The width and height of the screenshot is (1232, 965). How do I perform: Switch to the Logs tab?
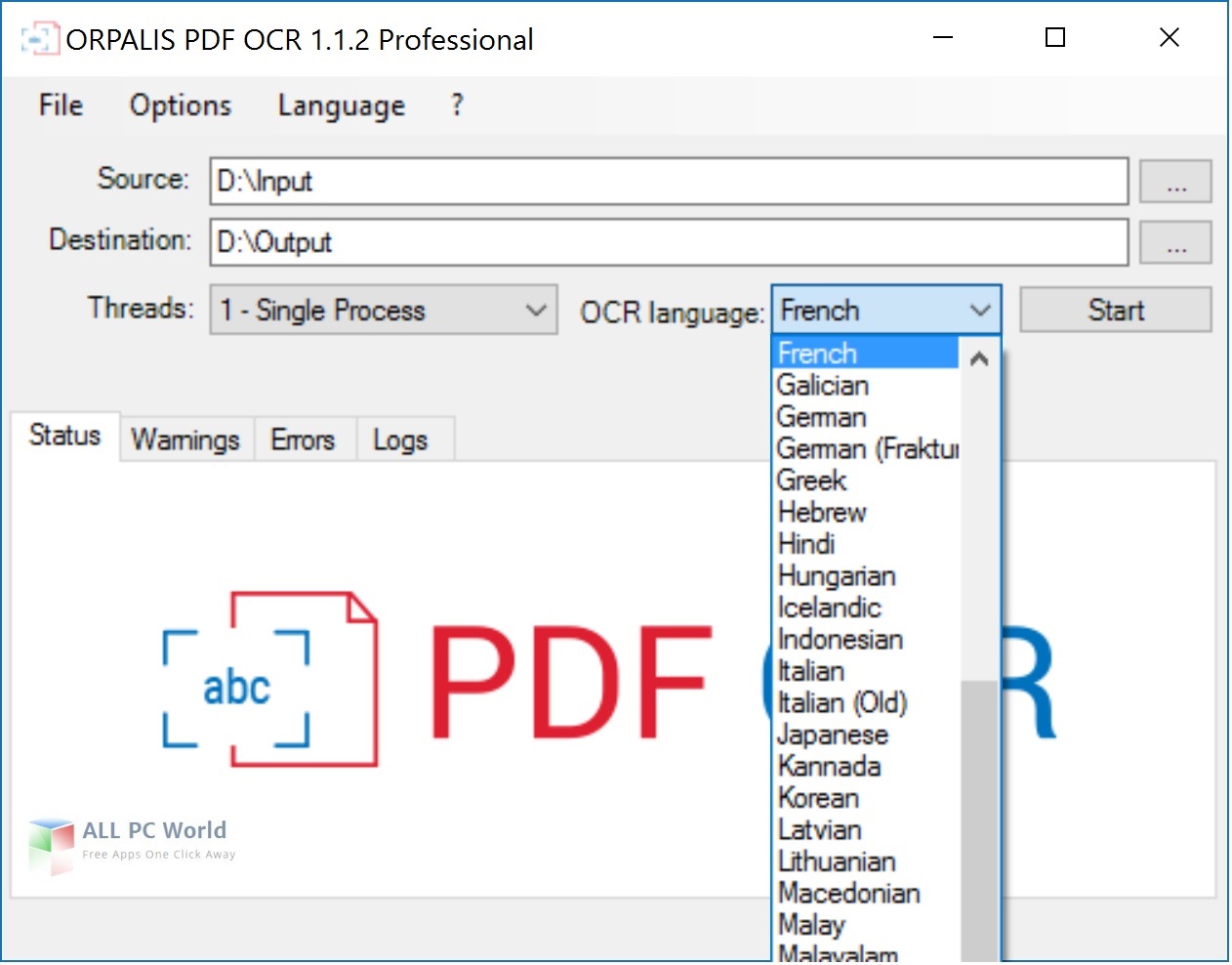coord(400,440)
